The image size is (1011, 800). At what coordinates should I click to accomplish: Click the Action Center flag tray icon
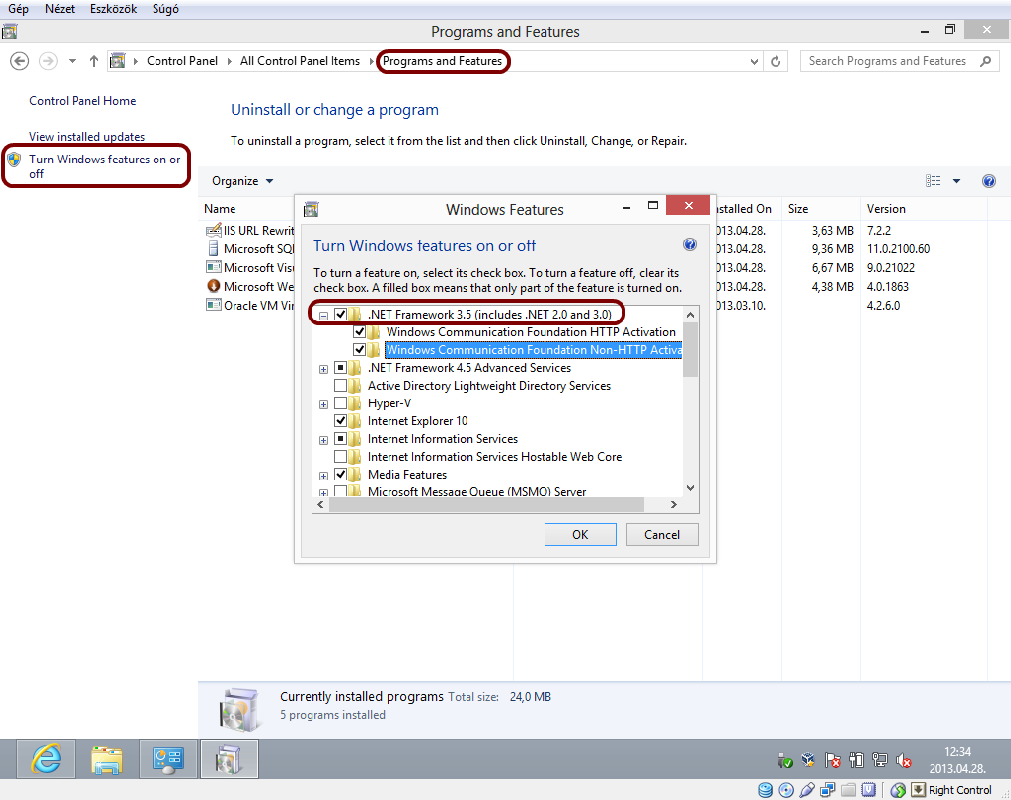[x=832, y=761]
